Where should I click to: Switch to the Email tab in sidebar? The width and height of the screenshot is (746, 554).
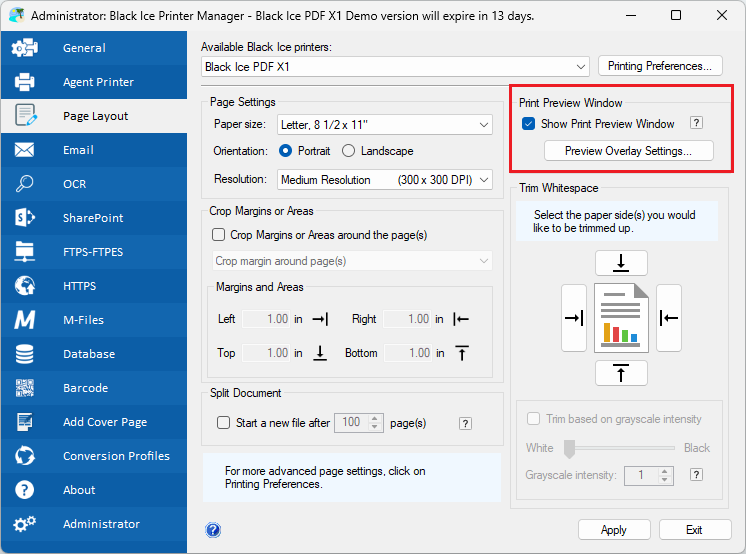tap(78, 150)
